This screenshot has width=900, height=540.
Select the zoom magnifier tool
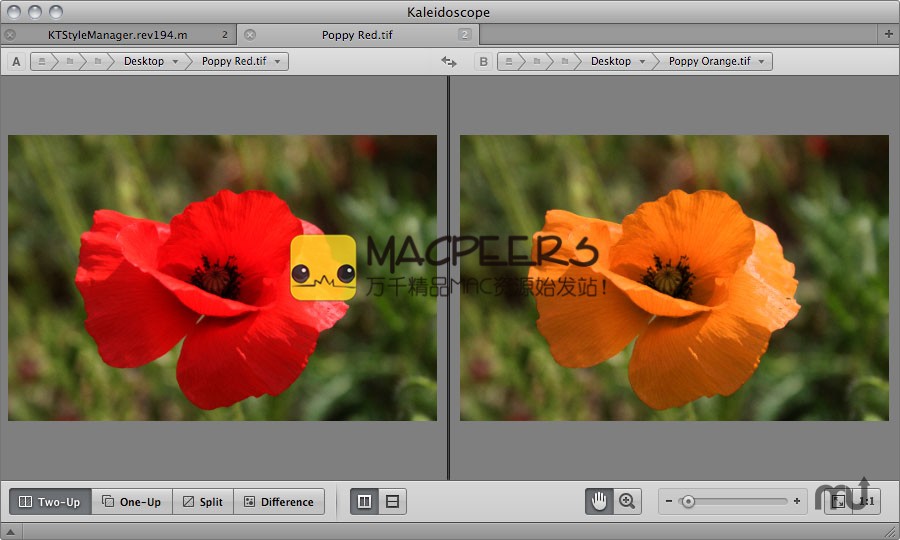(x=627, y=502)
